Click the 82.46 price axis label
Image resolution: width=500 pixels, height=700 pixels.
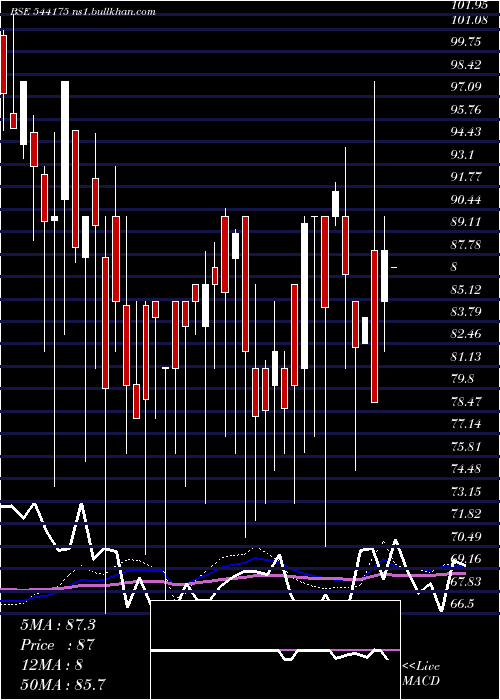tap(467, 334)
